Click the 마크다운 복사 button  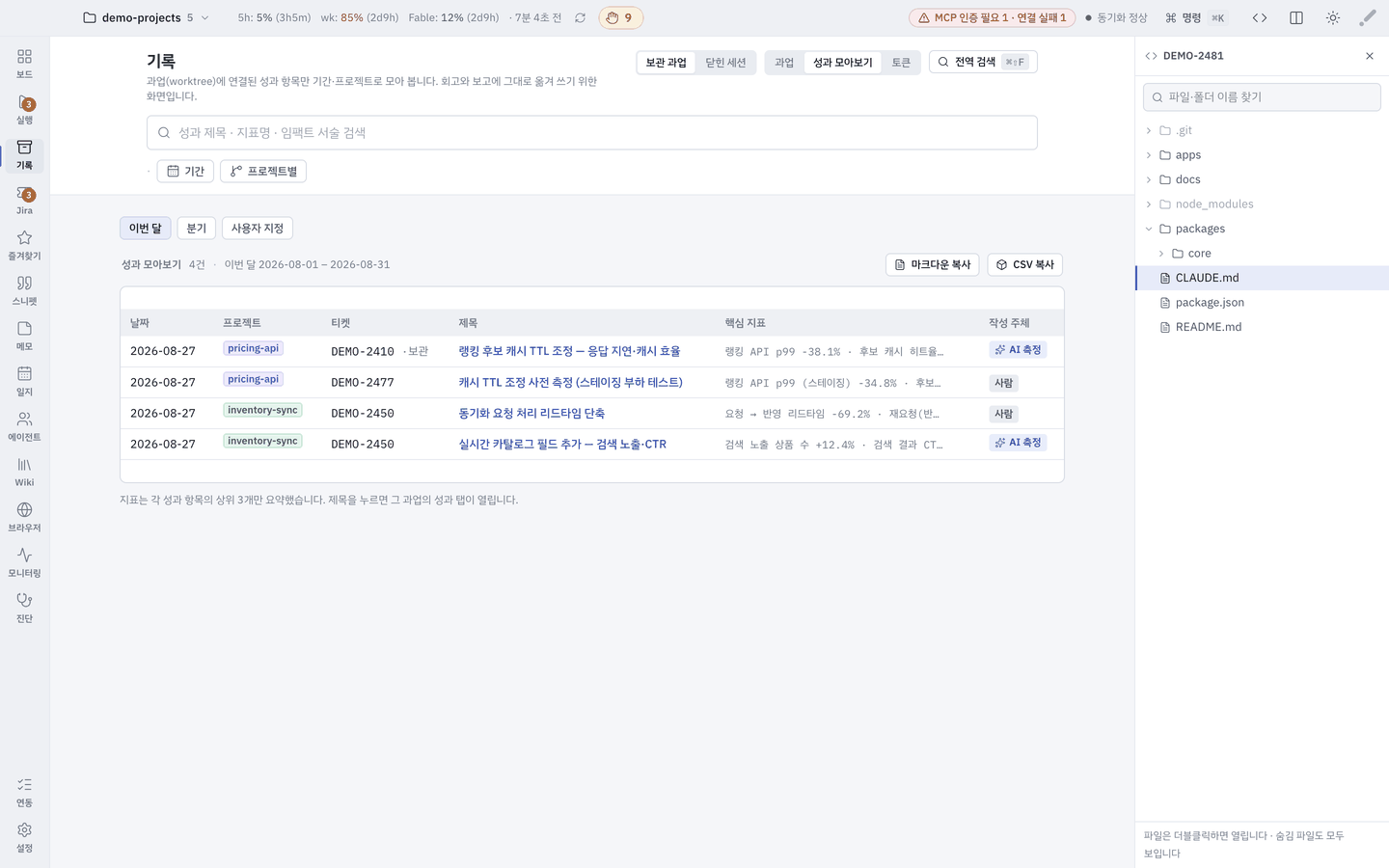point(933,264)
